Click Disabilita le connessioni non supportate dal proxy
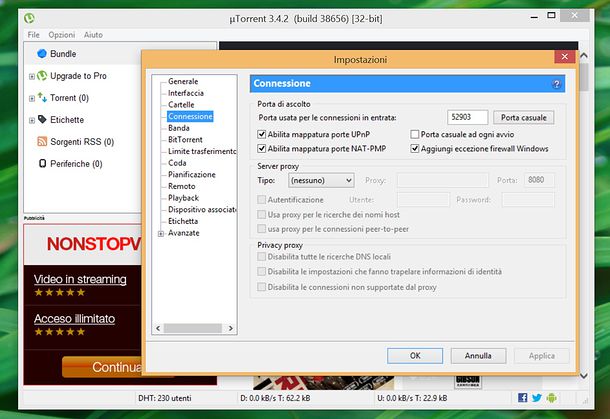This screenshot has width=610, height=419. 261,287
